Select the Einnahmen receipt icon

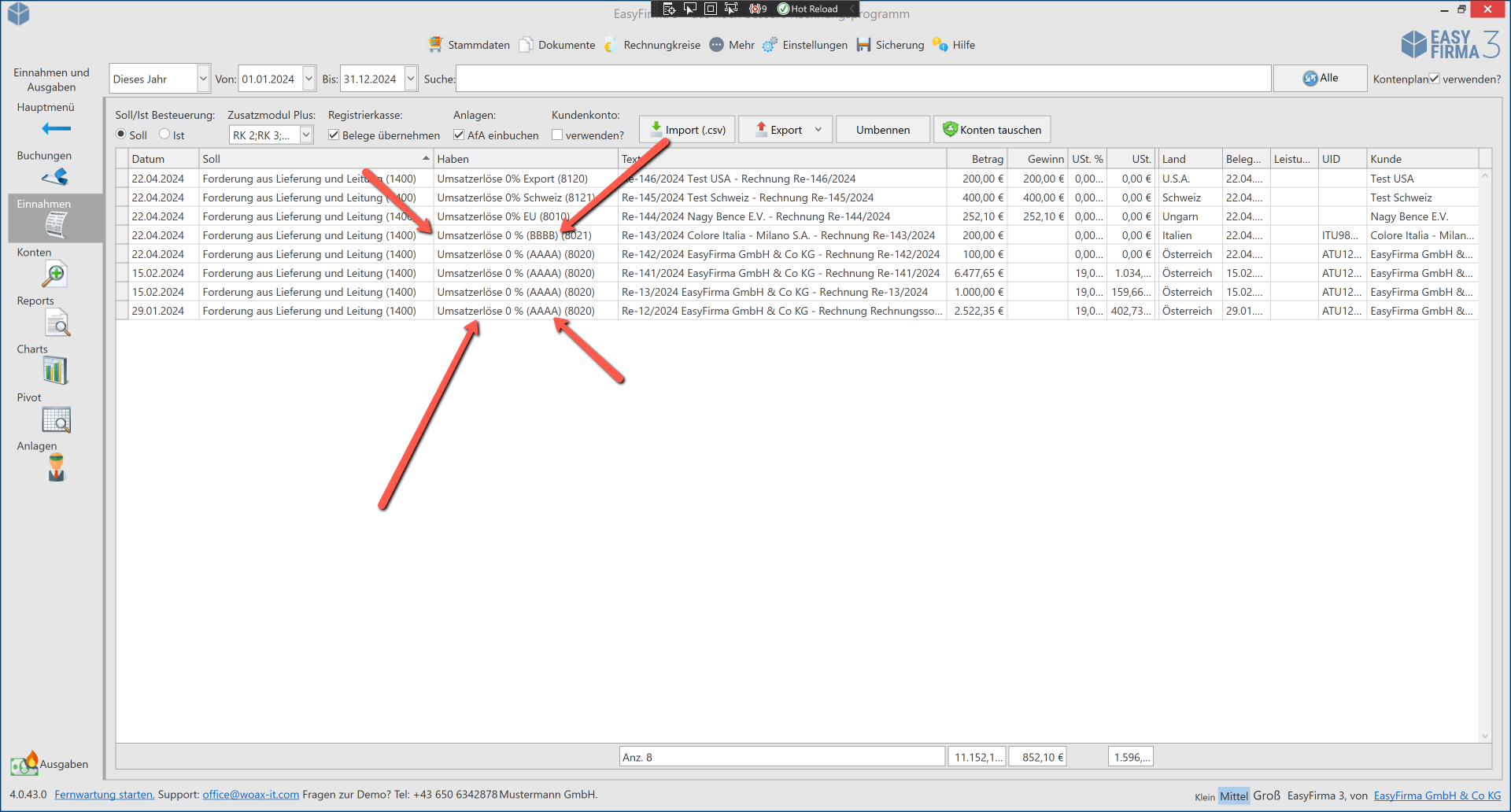tap(56, 225)
